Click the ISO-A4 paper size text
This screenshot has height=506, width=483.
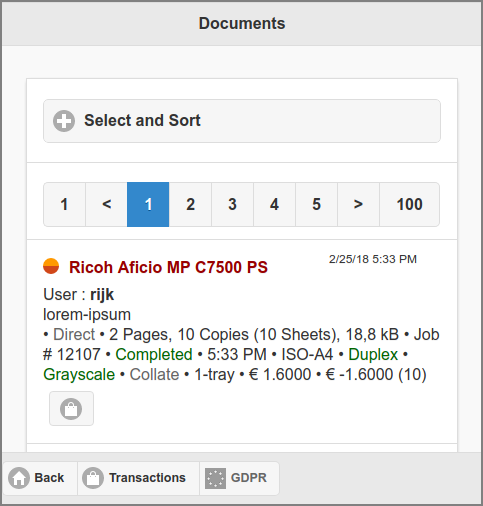tap(307, 354)
